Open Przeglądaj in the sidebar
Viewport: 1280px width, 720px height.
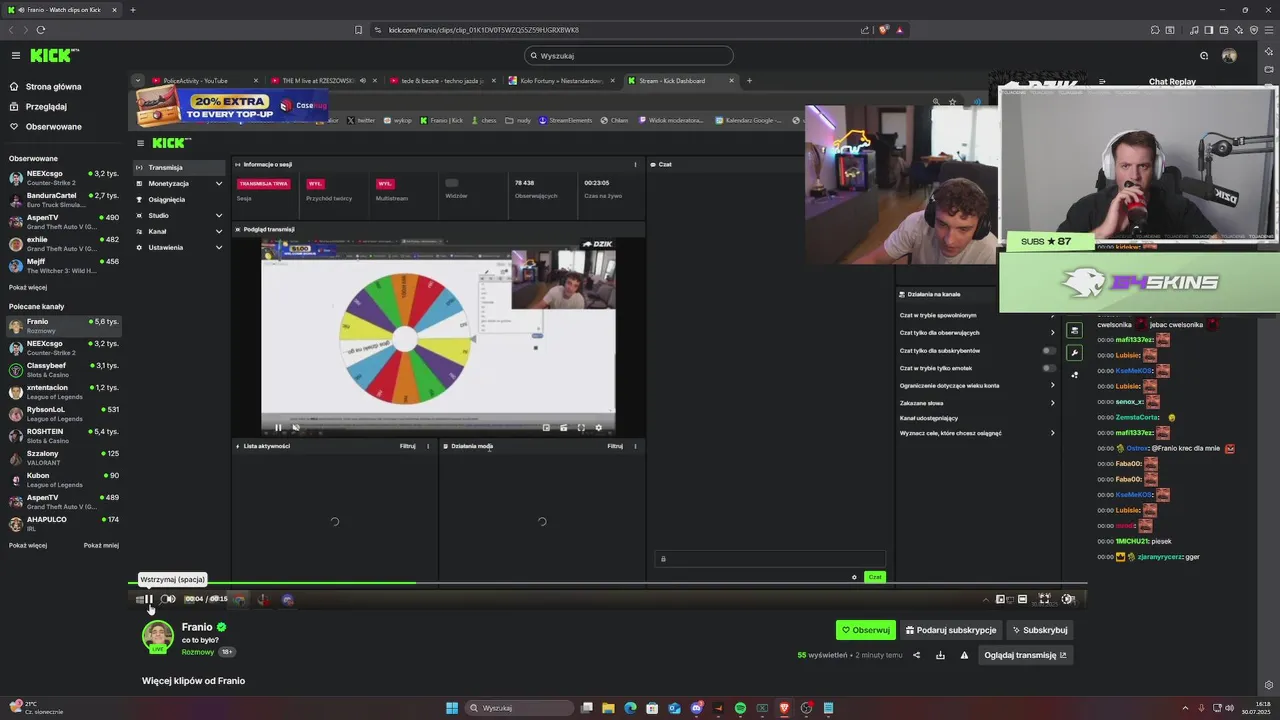[x=46, y=107]
